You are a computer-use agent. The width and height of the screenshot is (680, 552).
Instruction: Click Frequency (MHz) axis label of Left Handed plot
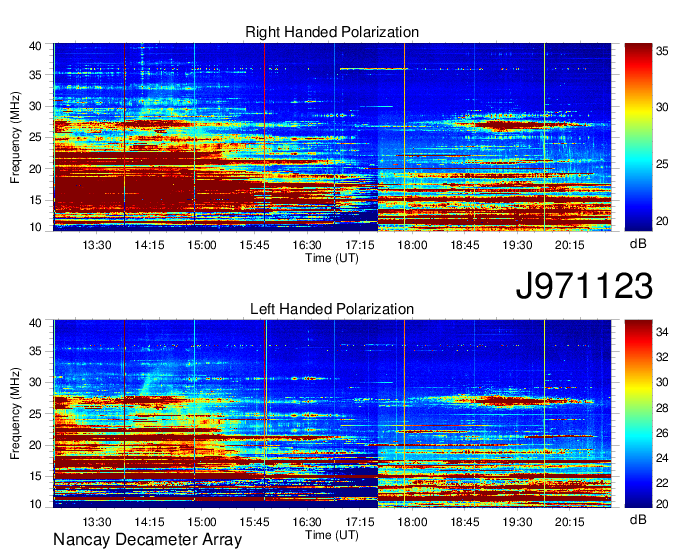[x=15, y=414]
